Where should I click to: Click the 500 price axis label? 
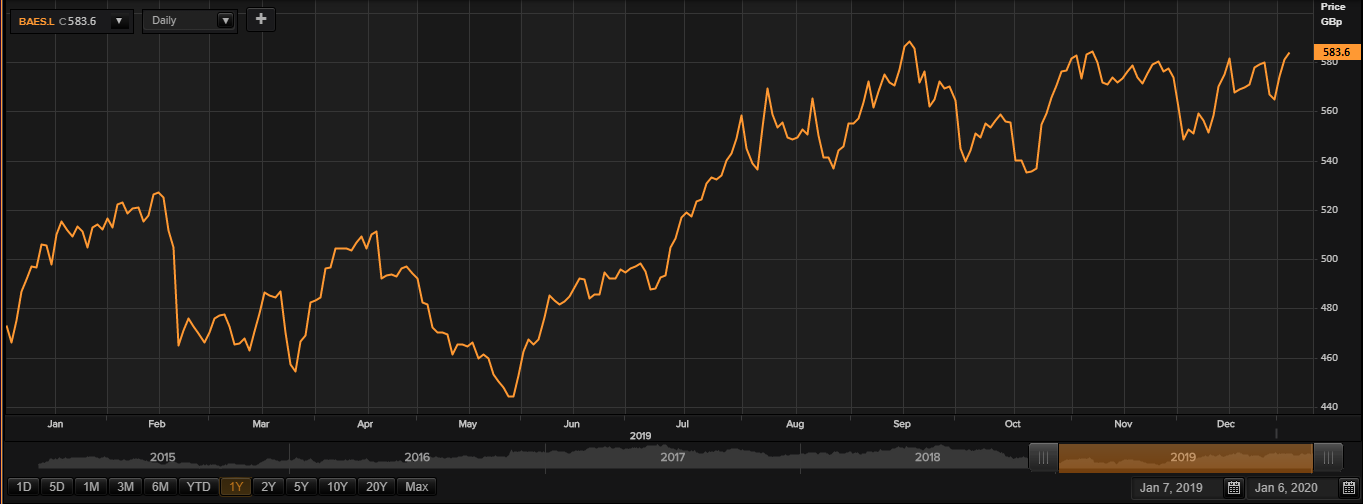1330,259
